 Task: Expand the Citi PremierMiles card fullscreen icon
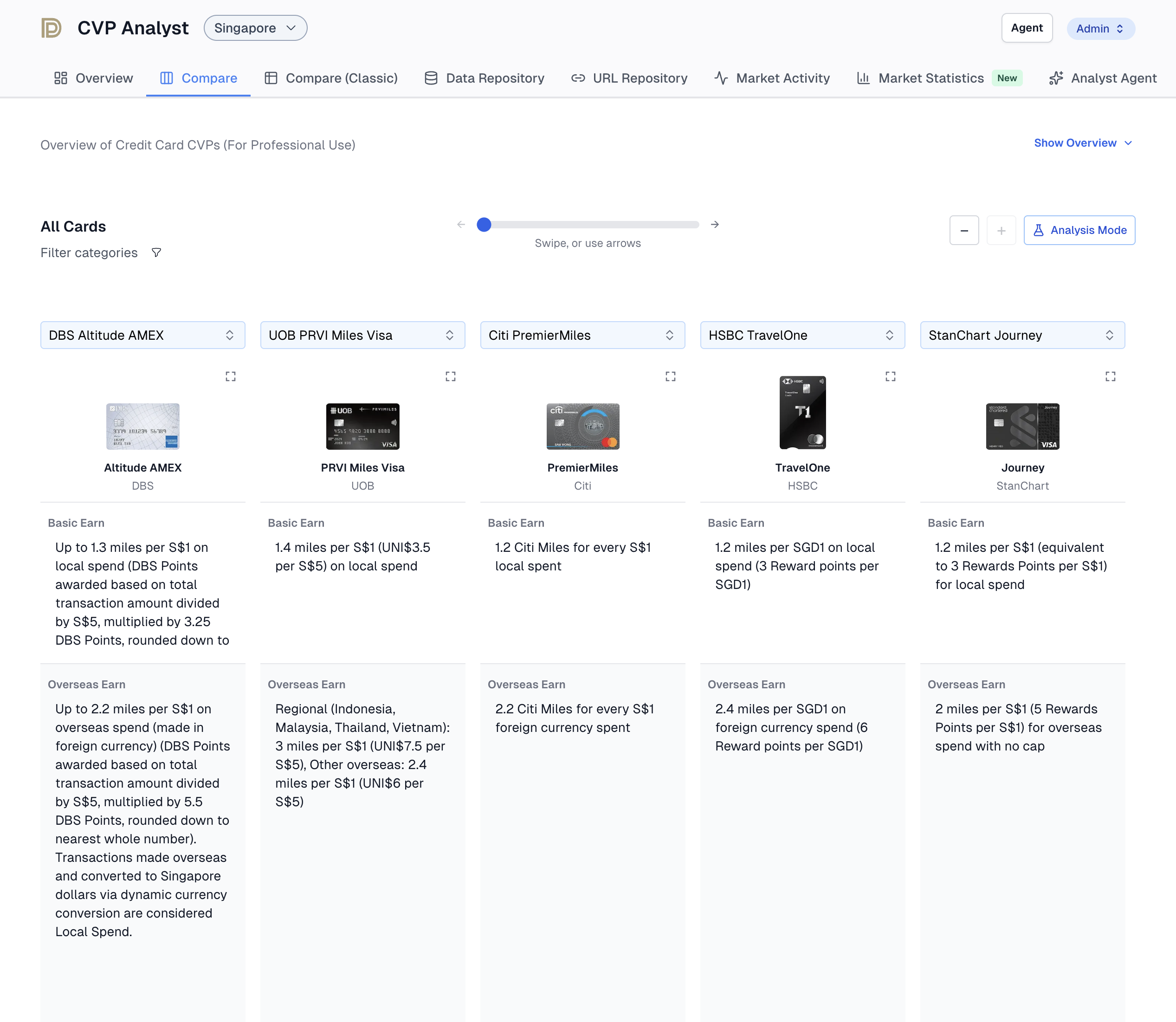pyautogui.click(x=671, y=376)
